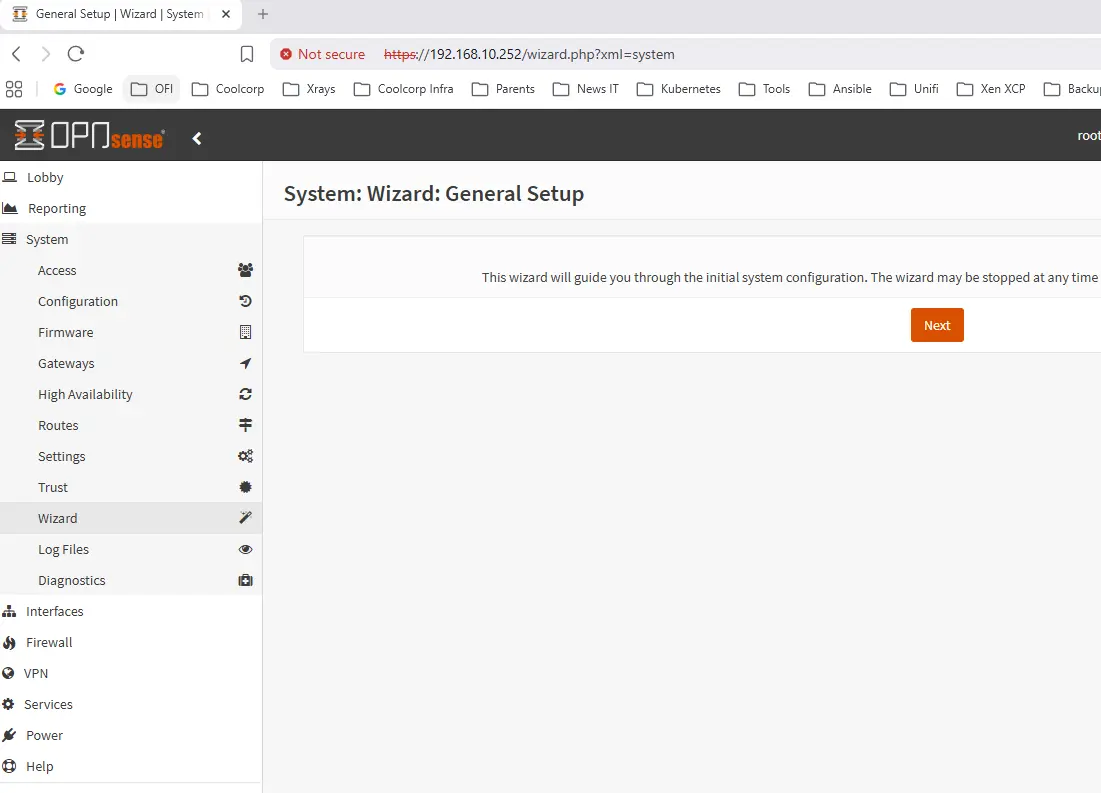Collapse the System menu section
Screen dimensions: 1101x793
(47, 239)
